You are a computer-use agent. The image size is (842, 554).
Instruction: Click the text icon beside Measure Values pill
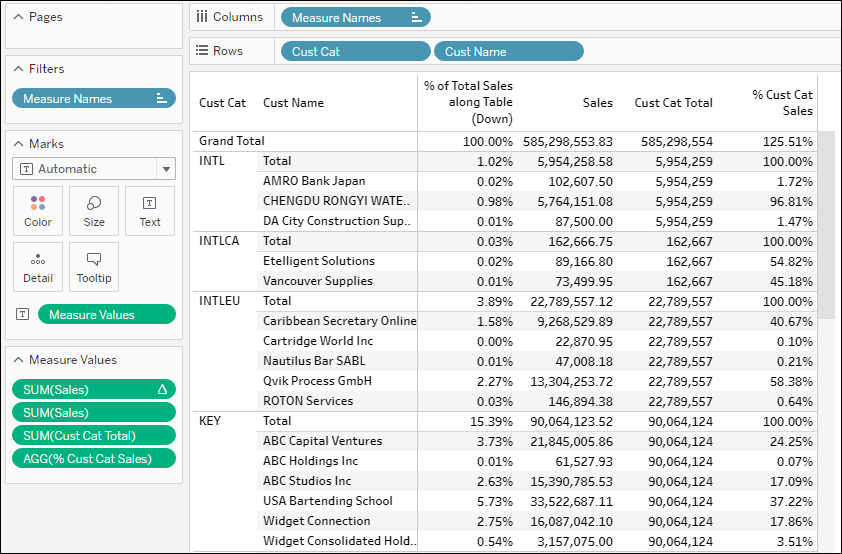point(22,314)
